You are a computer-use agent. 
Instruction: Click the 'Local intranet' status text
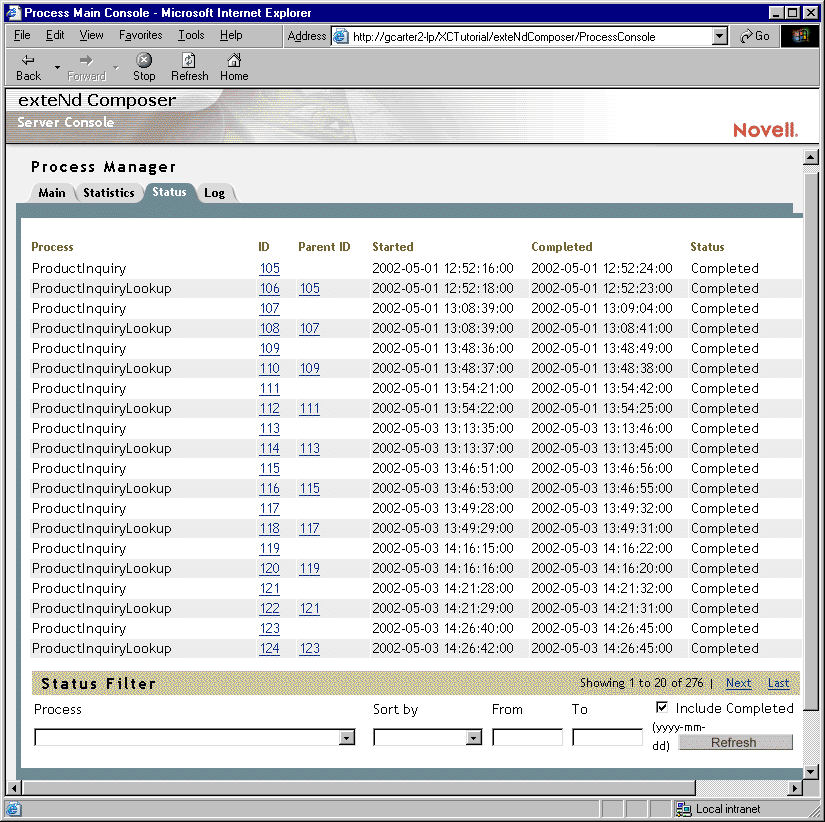click(728, 809)
